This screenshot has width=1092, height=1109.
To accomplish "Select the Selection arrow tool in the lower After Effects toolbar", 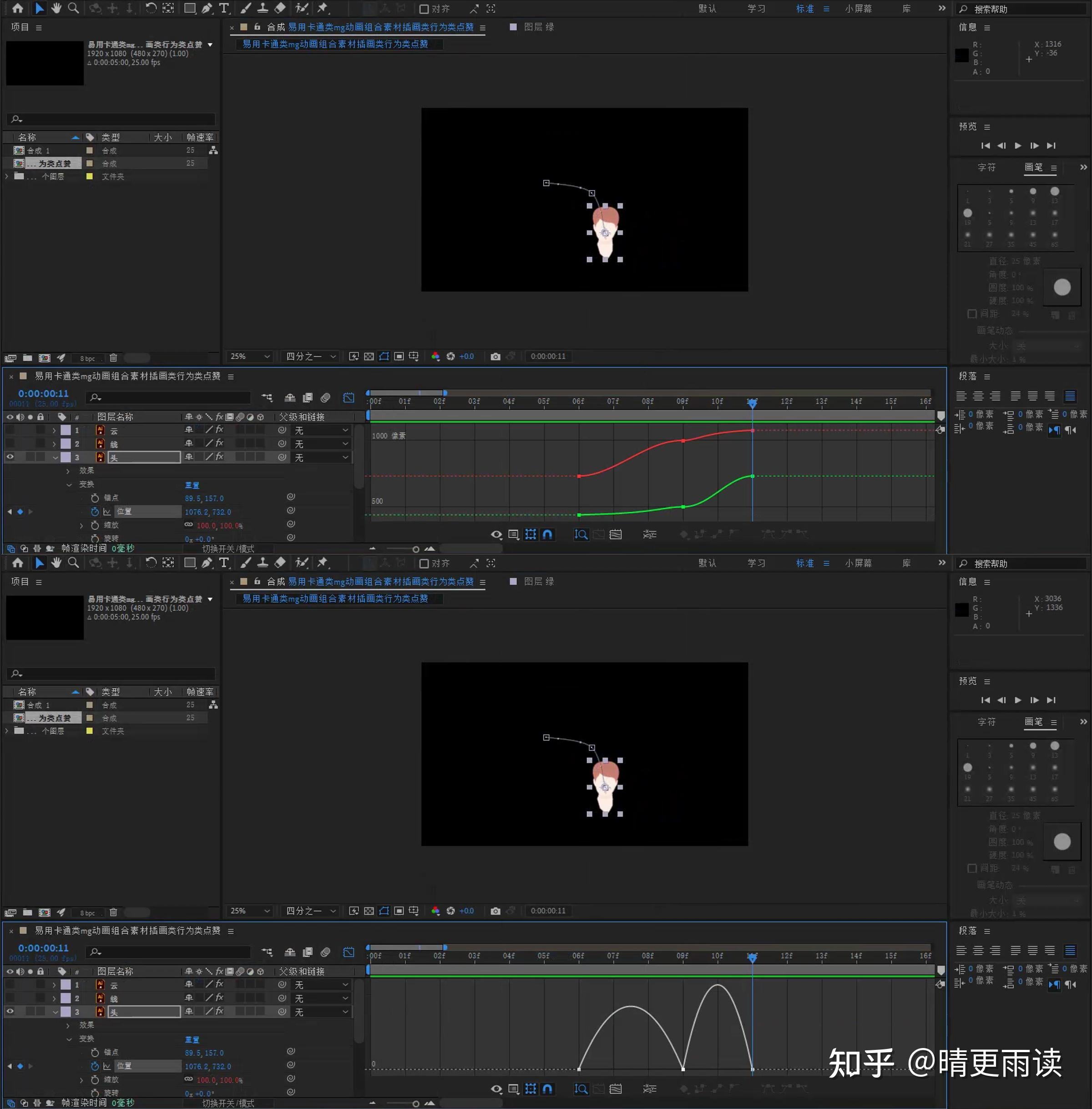I will click(39, 563).
